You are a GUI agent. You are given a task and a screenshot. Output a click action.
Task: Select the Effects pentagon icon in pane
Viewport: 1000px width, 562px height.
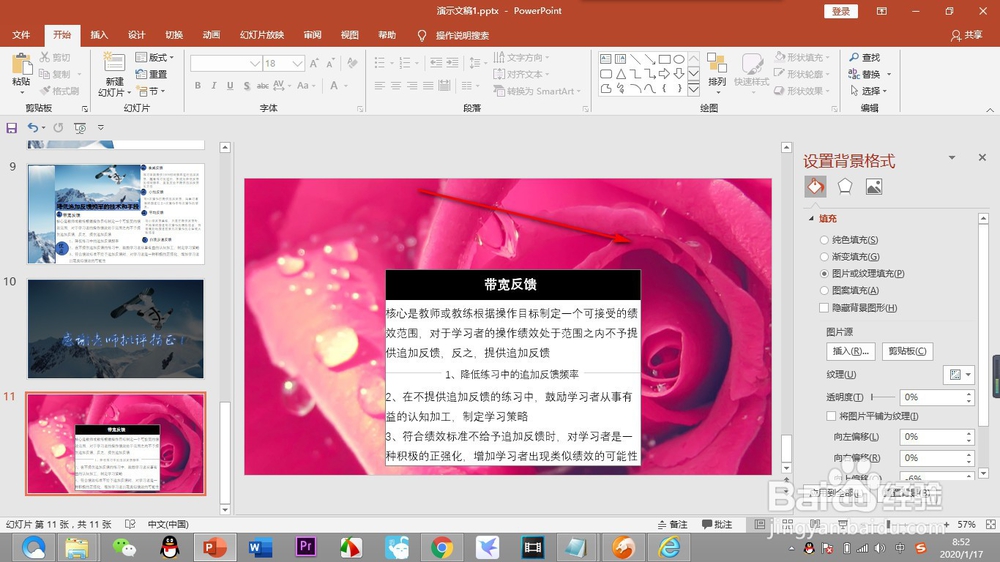844,186
